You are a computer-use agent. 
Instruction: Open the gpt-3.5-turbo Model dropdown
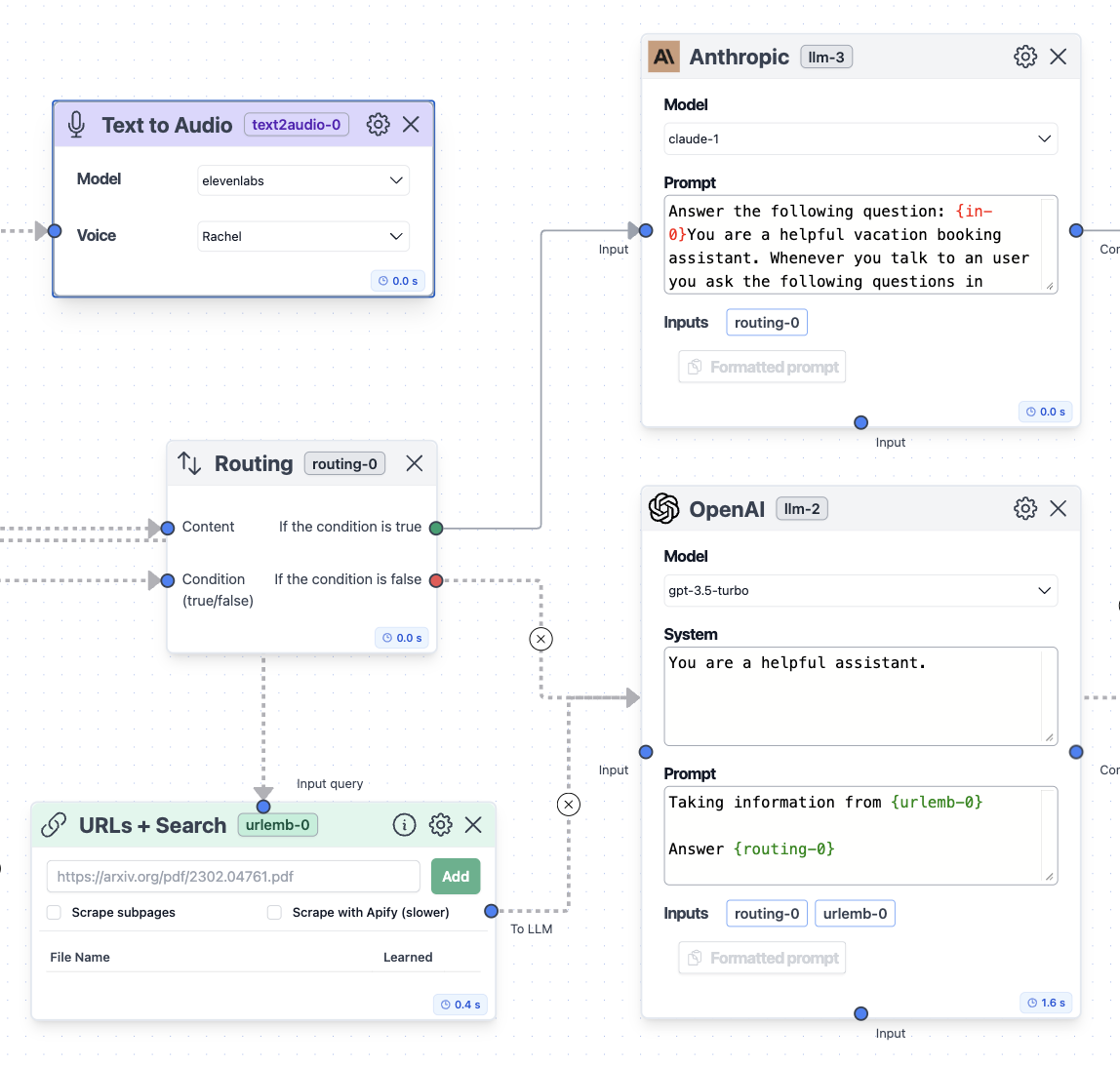coord(860,590)
